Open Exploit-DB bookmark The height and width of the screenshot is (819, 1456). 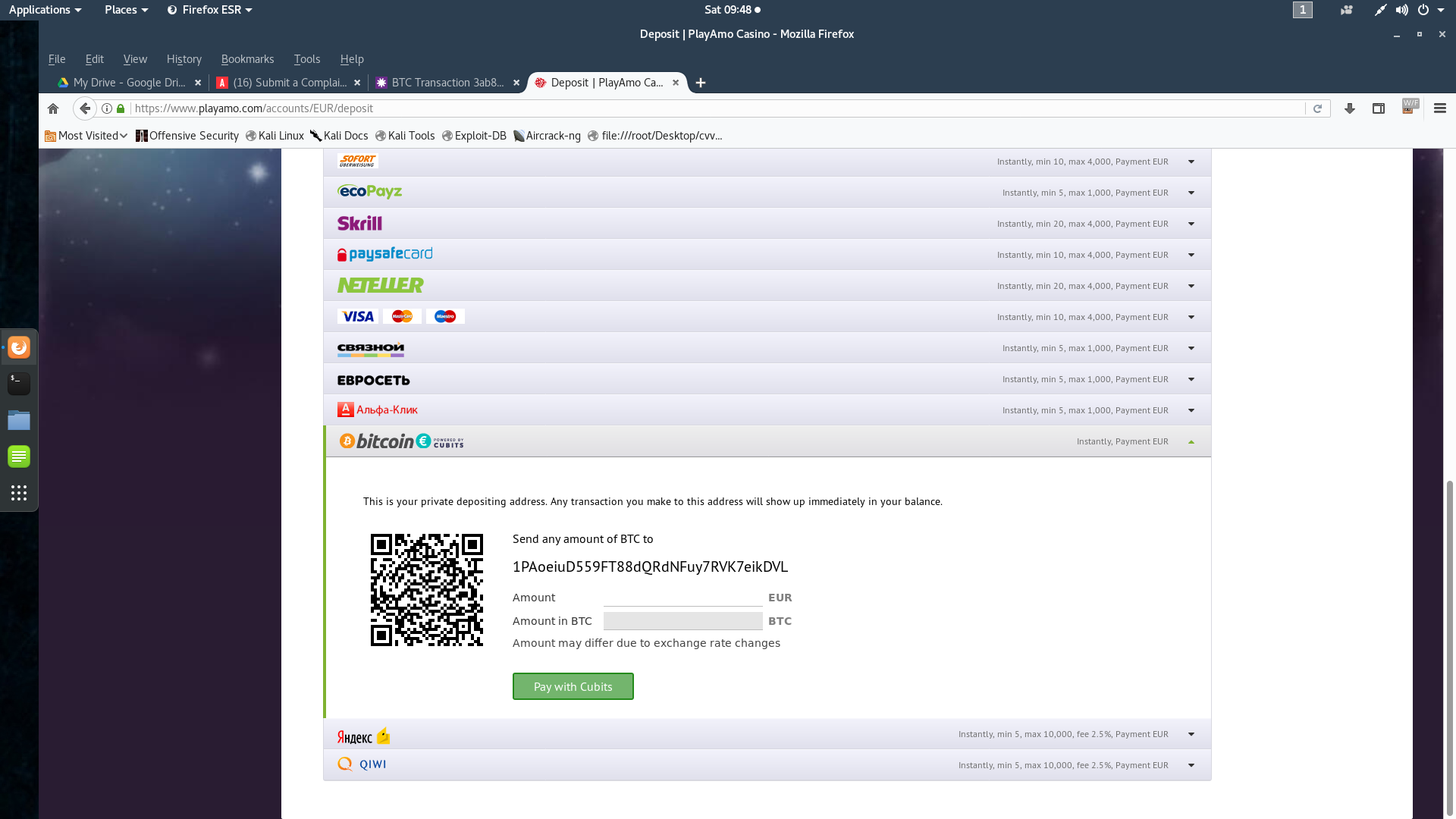[474, 136]
